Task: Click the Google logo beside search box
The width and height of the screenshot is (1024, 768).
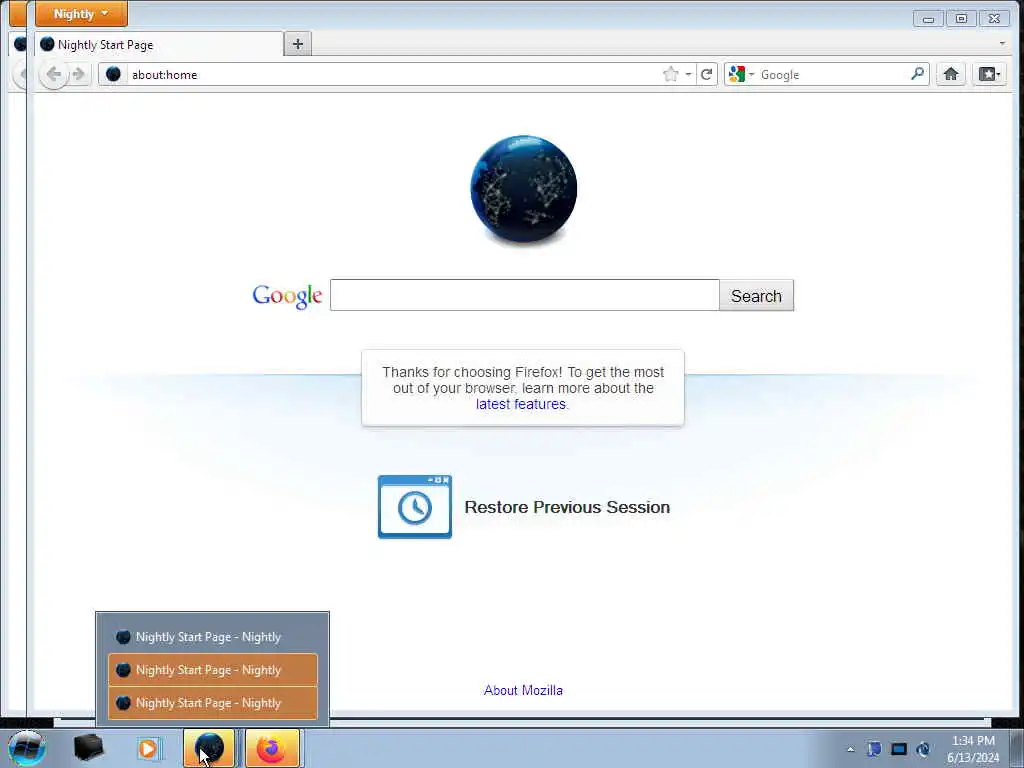Action: tap(287, 296)
